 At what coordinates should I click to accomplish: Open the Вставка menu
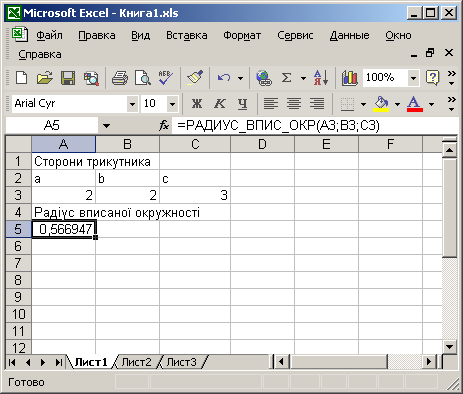(x=187, y=35)
